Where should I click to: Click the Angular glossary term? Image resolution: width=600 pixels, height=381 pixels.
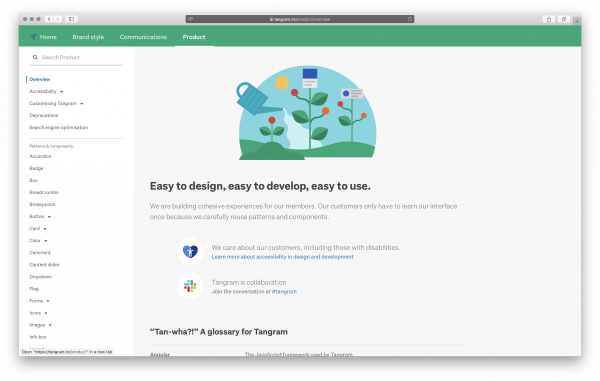click(160, 355)
